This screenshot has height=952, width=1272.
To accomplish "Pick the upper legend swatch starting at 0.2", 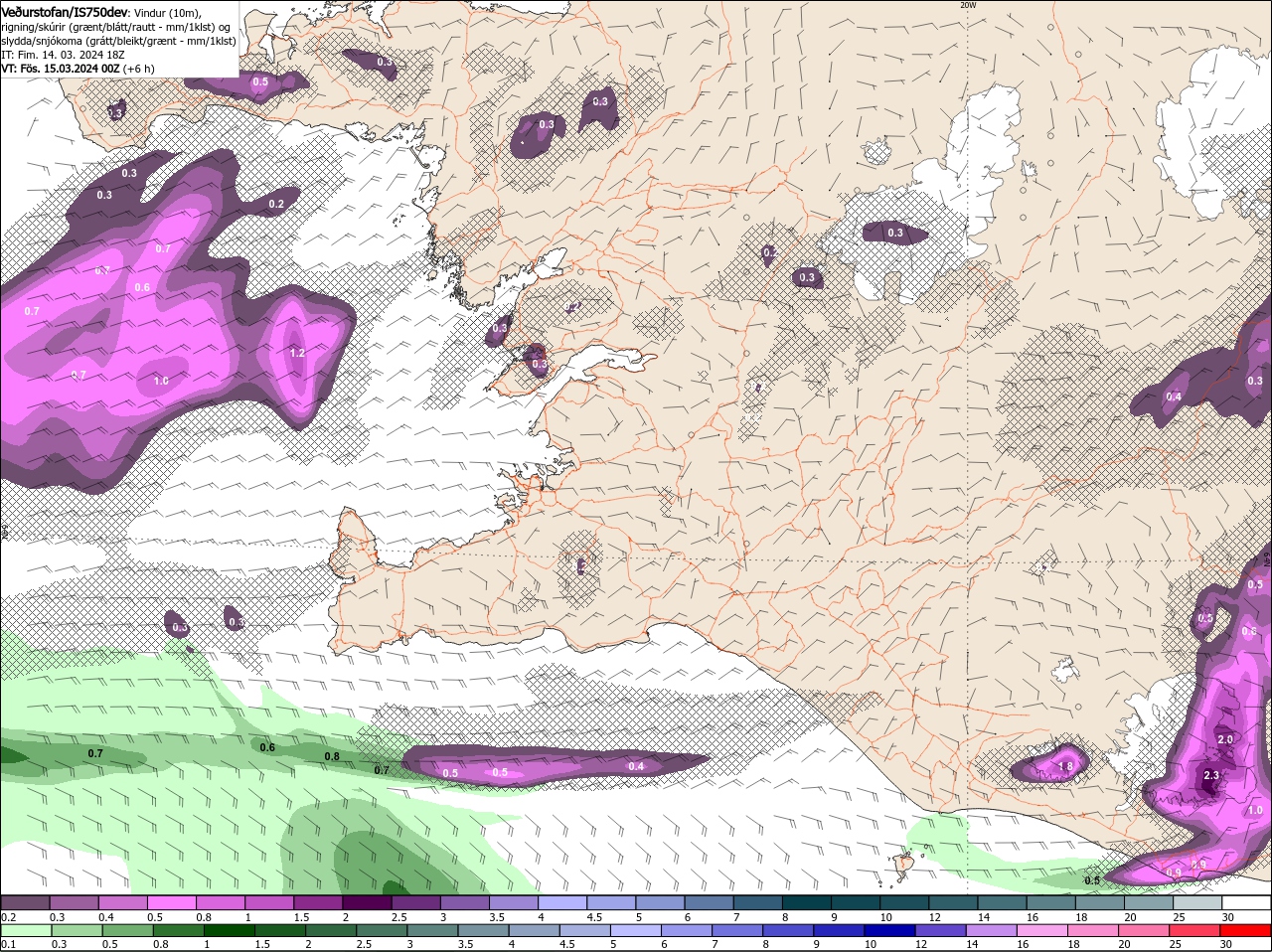I will click(25, 902).
